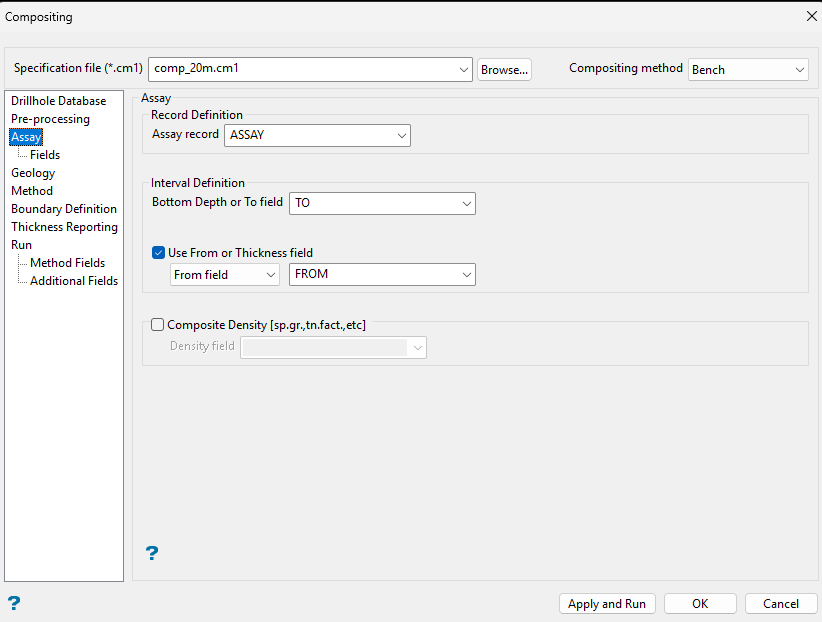
Task: Click Apply and Run
Action: tap(607, 604)
